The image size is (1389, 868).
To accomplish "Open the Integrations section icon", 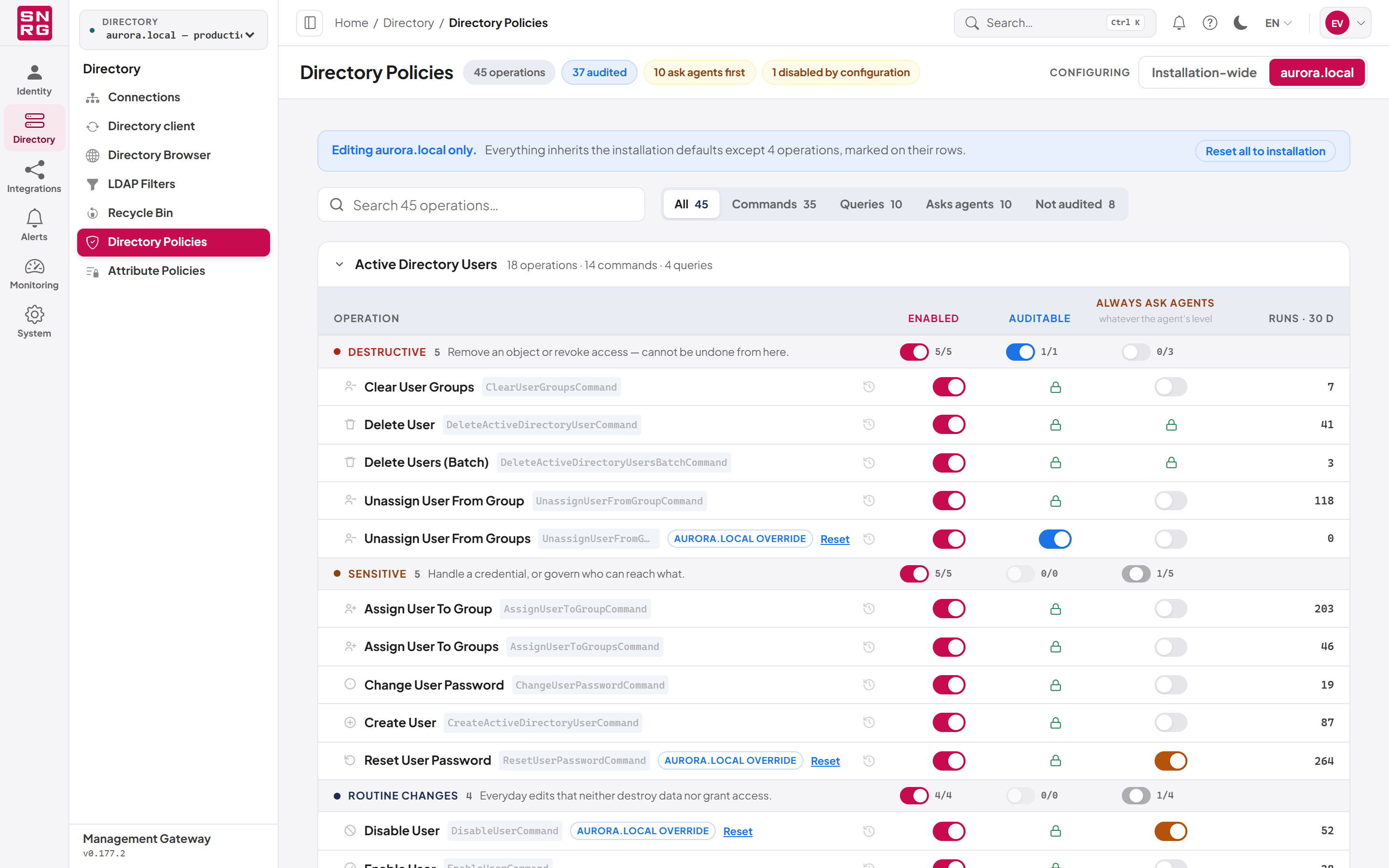I will click(34, 170).
